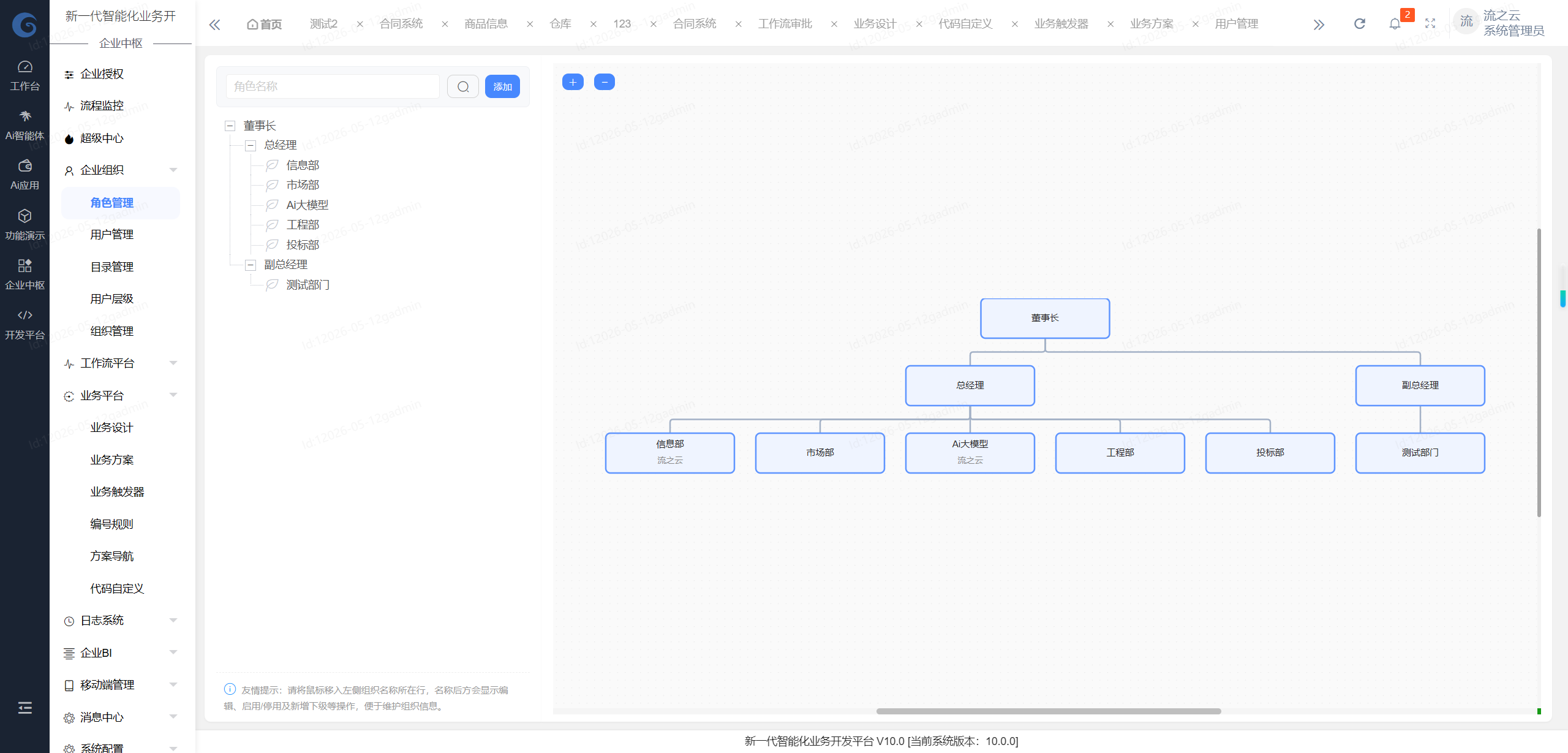Collapse the 总经理 tree node

(251, 146)
